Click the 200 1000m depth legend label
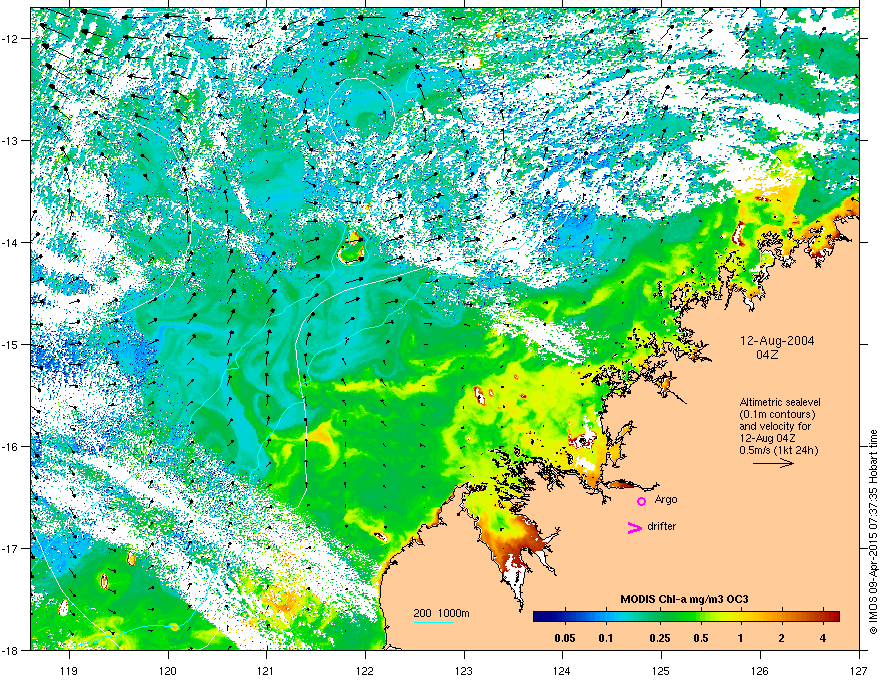Screen dimensions: 880x680 (x=442, y=613)
